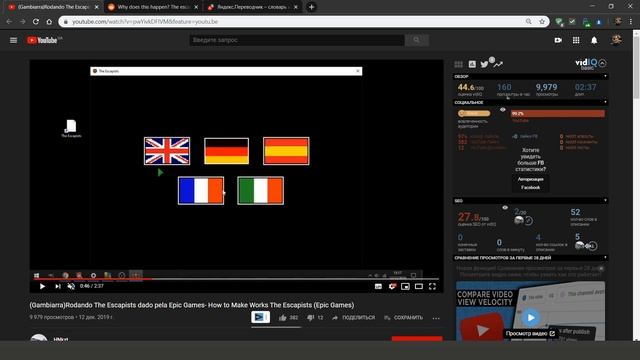Select the French flag in the video

point(201,191)
